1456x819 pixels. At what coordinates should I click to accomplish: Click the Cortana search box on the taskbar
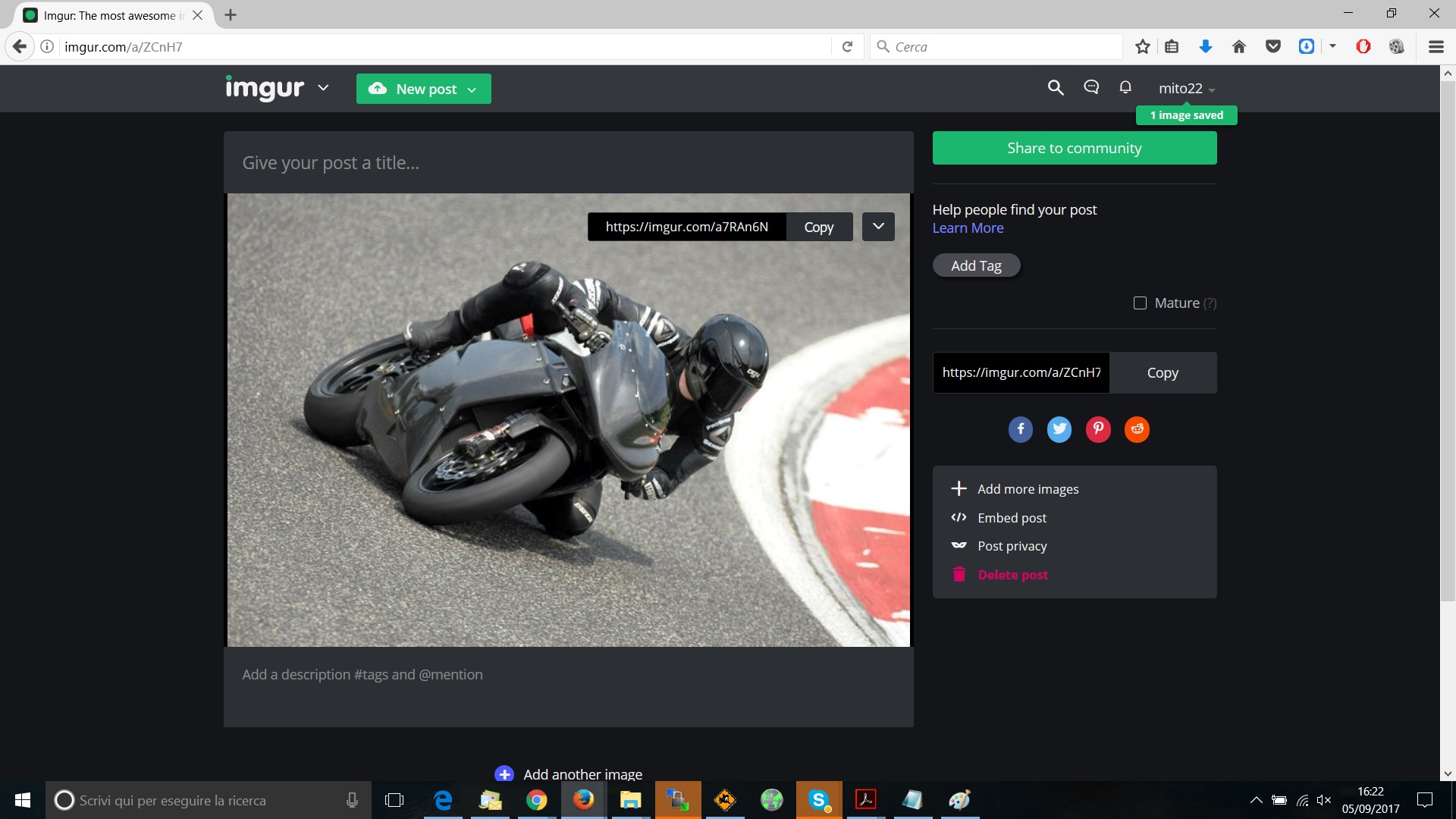coord(209,800)
